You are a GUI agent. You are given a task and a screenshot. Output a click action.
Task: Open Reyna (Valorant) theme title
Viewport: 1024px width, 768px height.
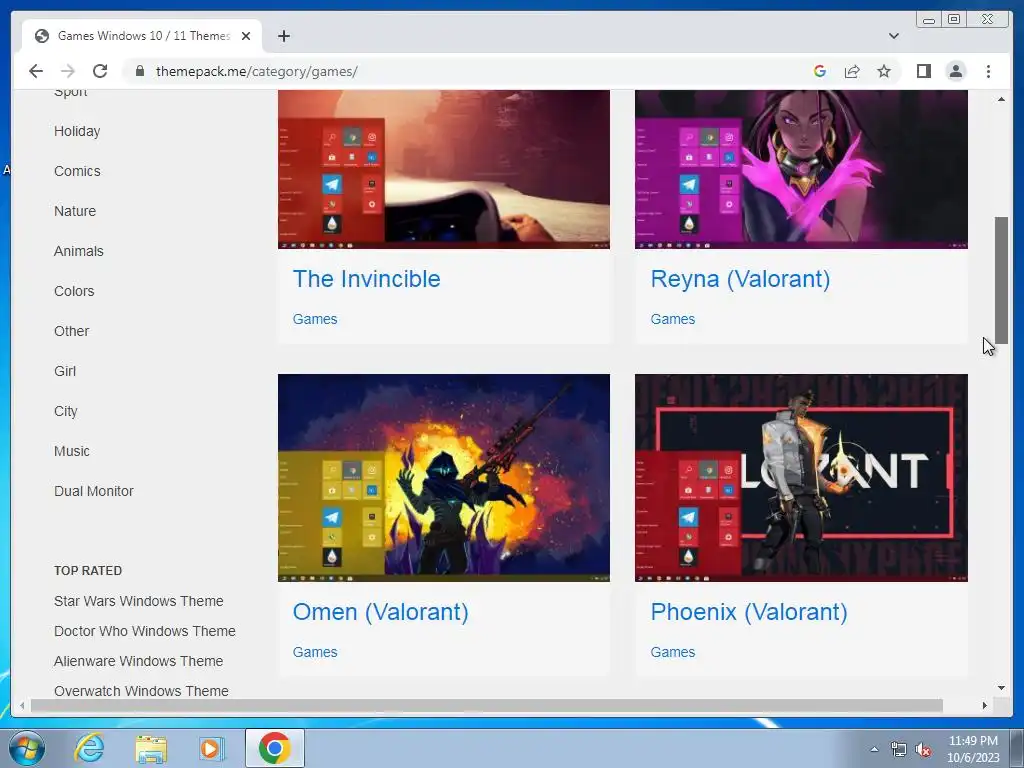(x=740, y=279)
